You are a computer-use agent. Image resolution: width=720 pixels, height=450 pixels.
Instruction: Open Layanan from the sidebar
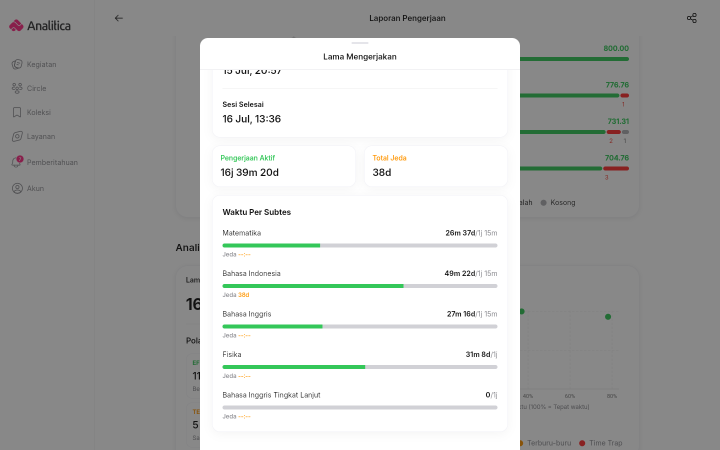click(x=33, y=136)
